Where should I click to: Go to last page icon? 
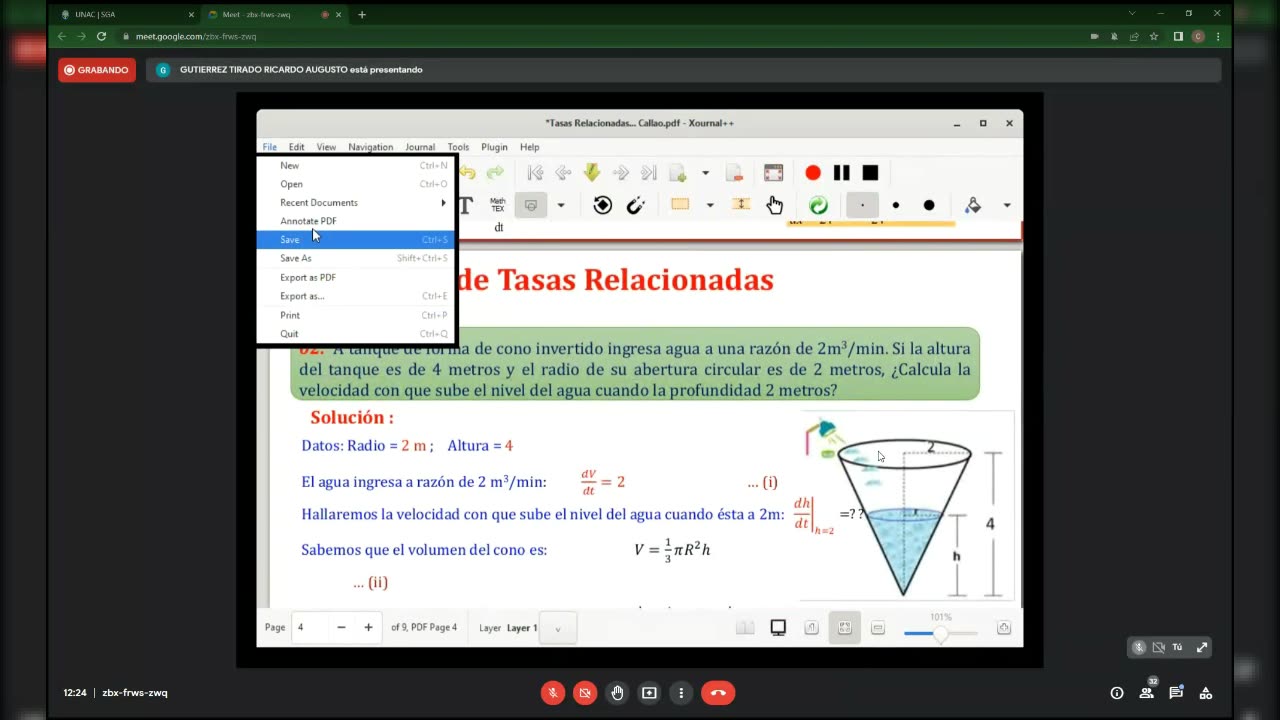[648, 173]
